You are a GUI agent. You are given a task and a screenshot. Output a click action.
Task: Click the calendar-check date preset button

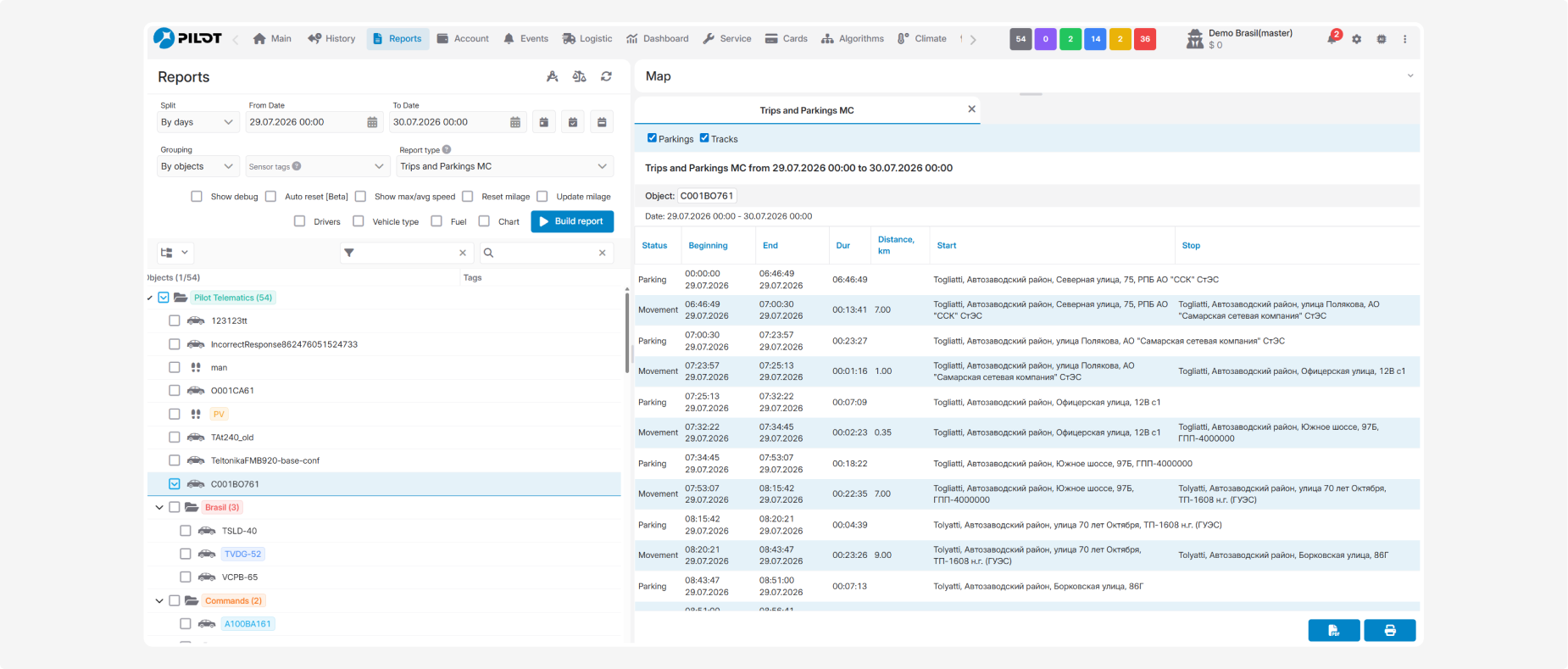point(573,122)
